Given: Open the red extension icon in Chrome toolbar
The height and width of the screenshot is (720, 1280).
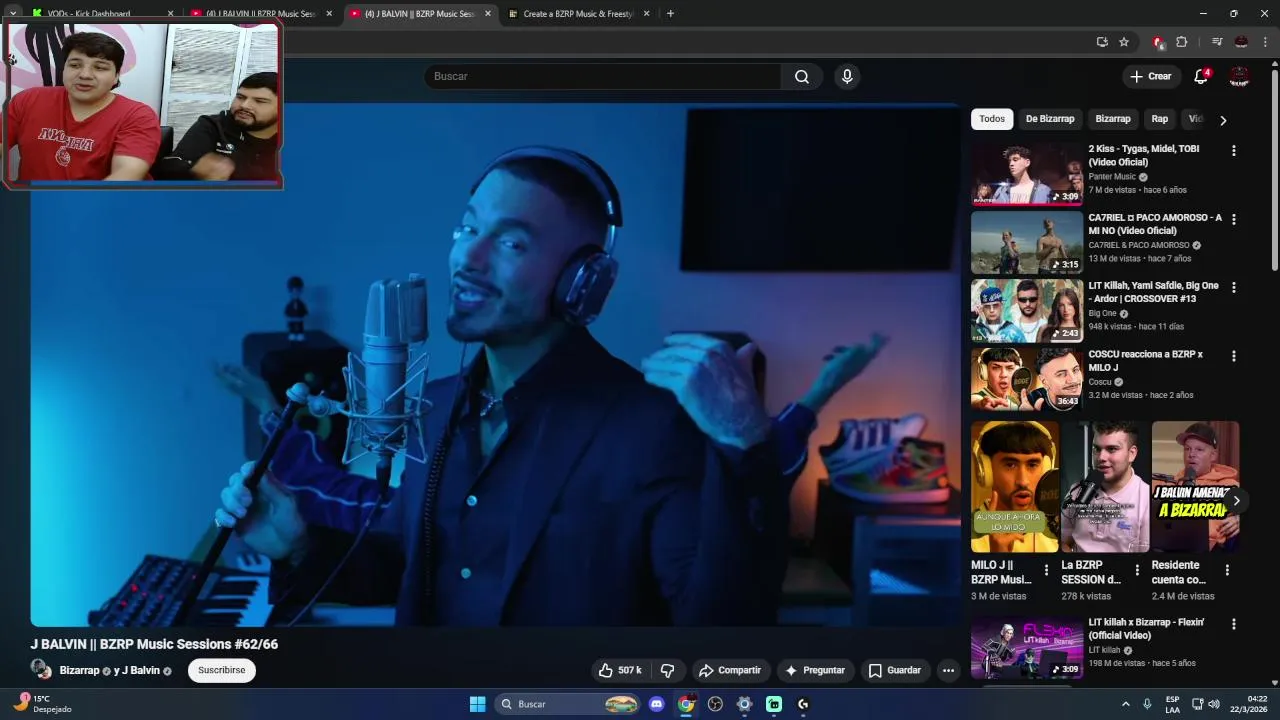Looking at the screenshot, I should pos(1158,42).
